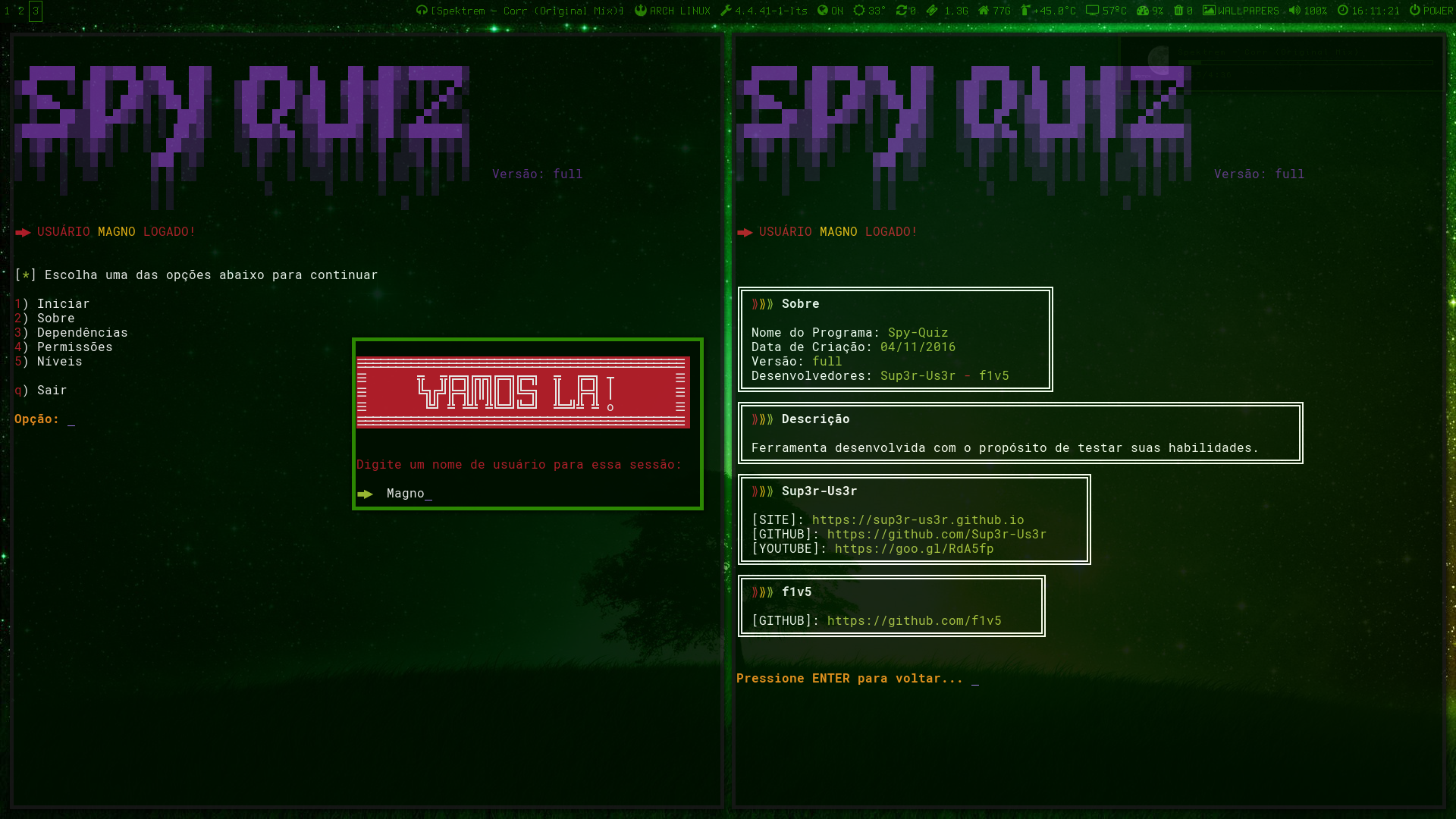1456x819 pixels.
Task: Open the goo.gl YouTube link
Action: coord(914,549)
